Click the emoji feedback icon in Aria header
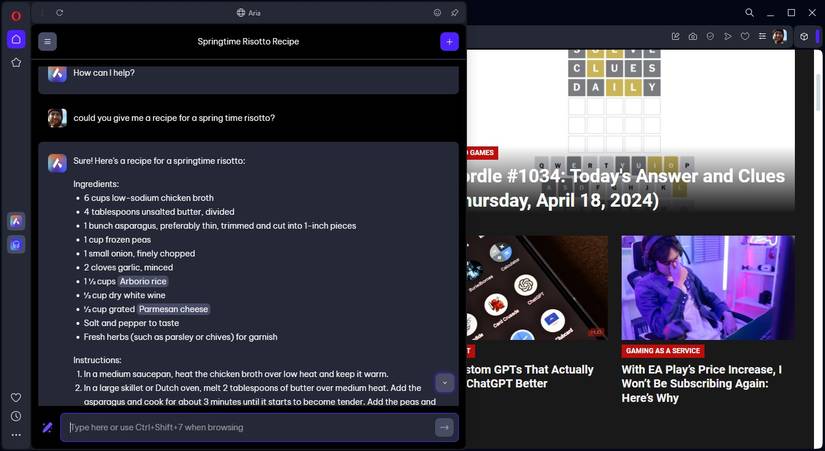Image resolution: width=825 pixels, height=451 pixels. click(x=437, y=13)
